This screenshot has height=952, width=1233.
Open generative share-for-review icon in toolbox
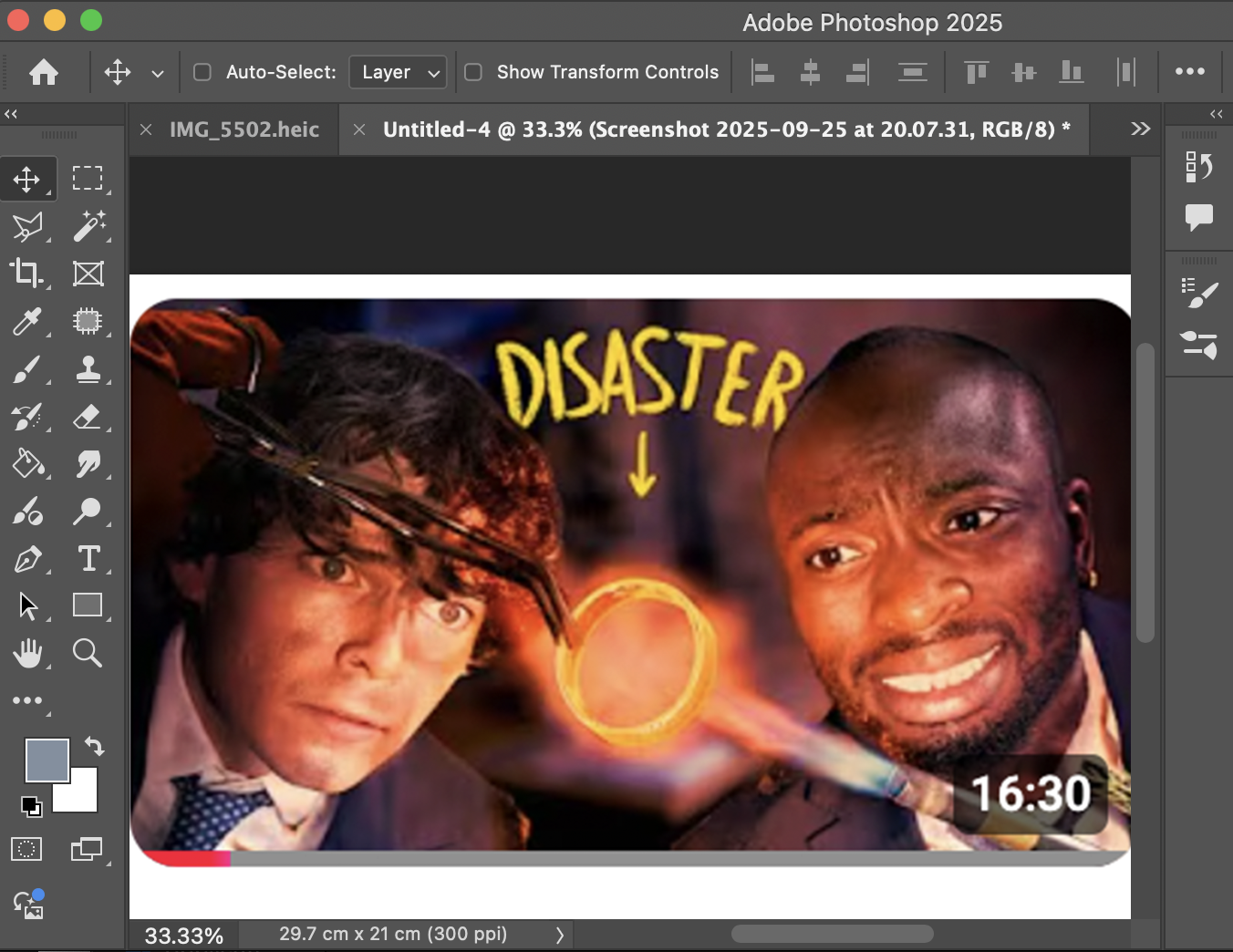28,904
